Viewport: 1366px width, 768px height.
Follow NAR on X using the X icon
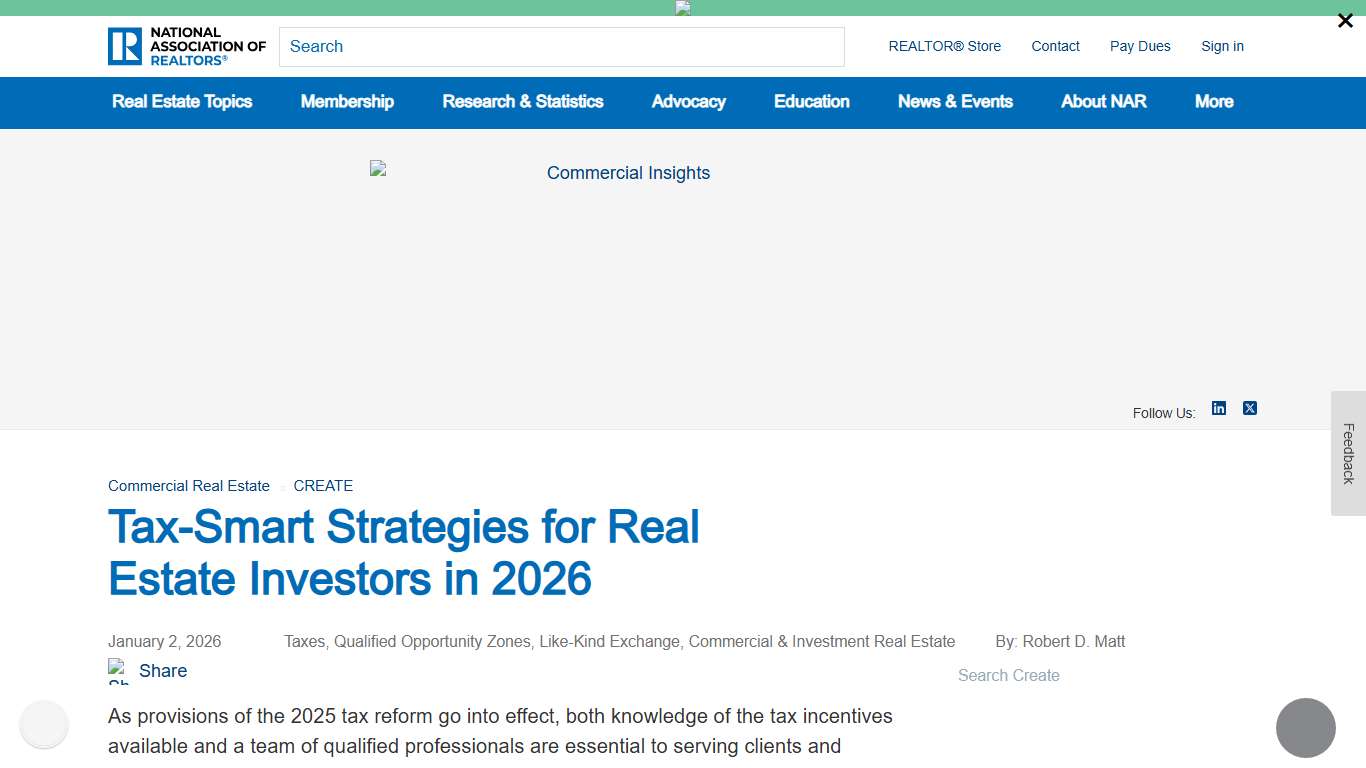1250,408
